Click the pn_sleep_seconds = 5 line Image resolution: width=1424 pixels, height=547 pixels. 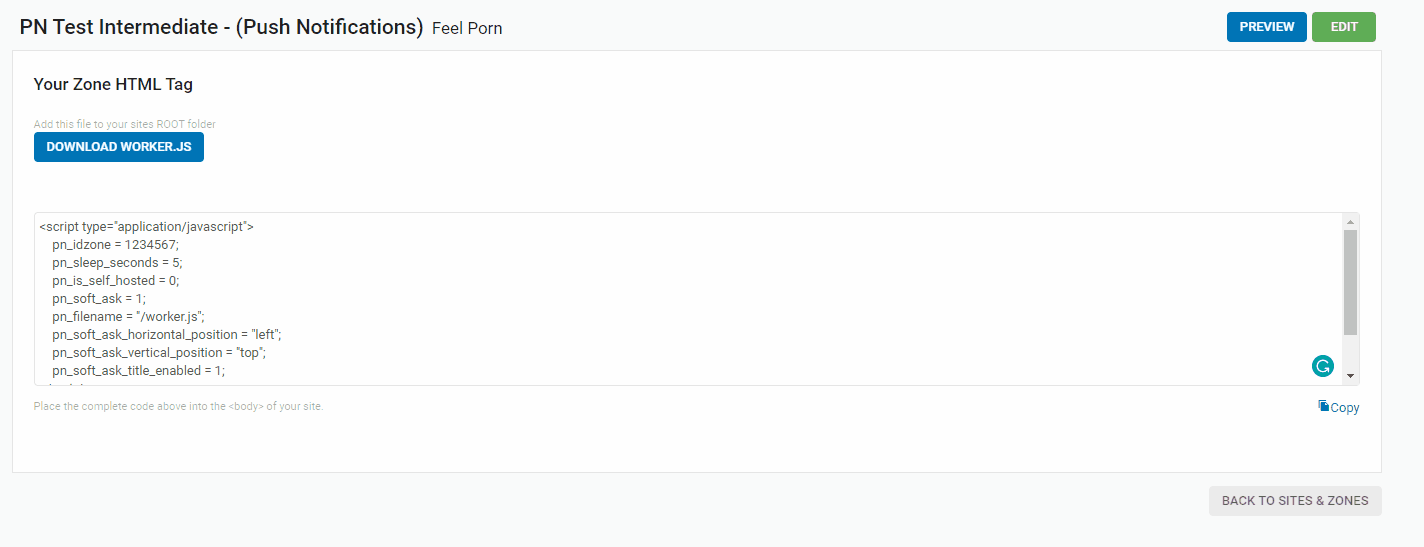pos(117,263)
